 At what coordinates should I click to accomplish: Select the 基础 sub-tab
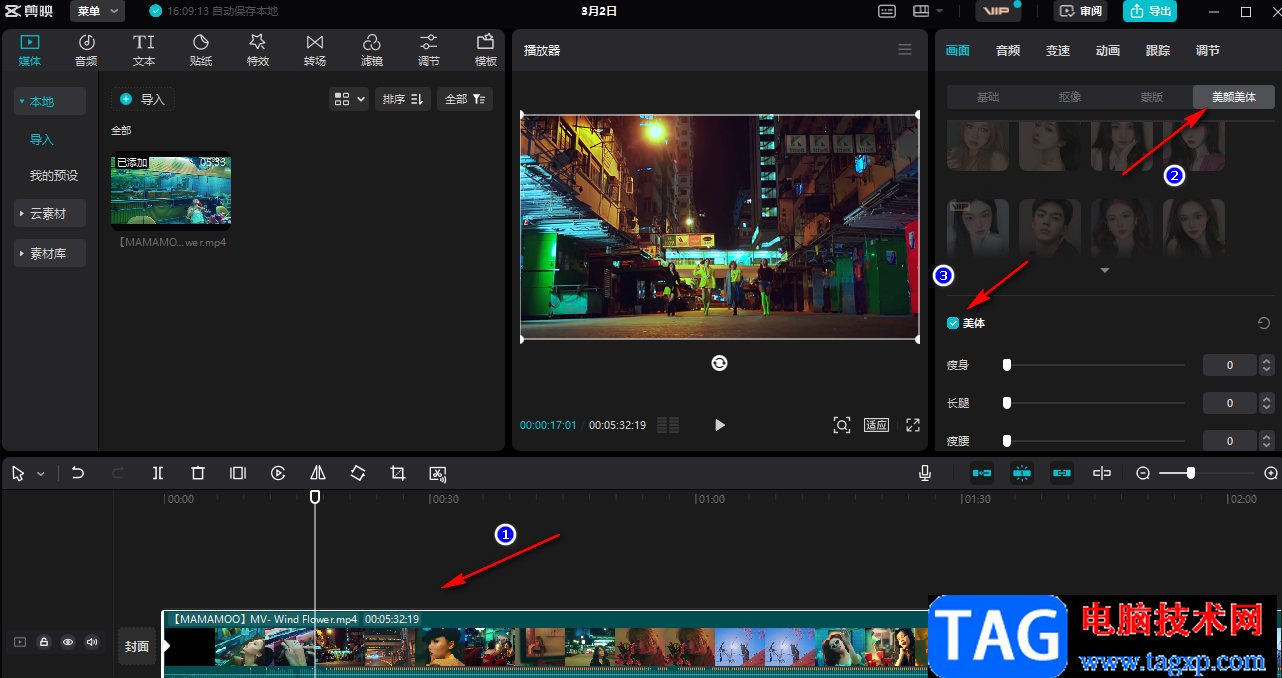point(988,97)
